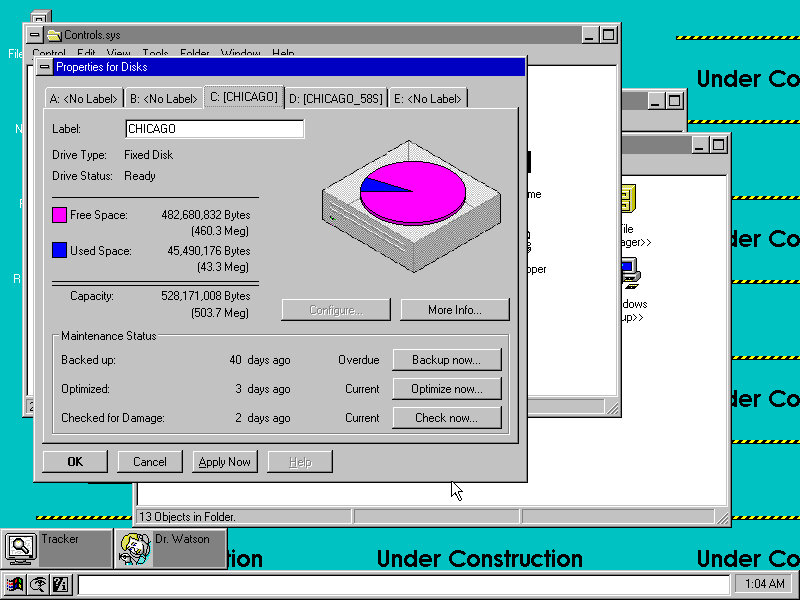Click the magenta Free Space color swatch

point(59,215)
